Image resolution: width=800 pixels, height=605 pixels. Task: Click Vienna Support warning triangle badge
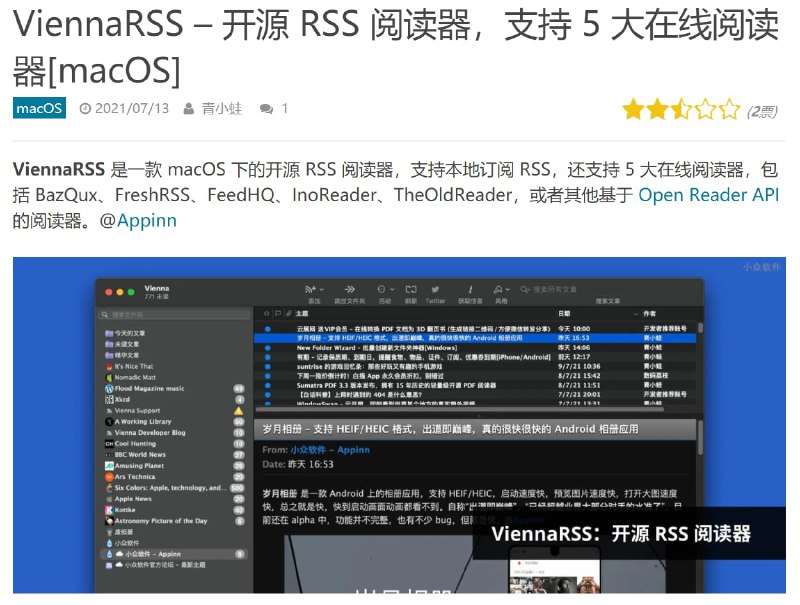coord(237,411)
